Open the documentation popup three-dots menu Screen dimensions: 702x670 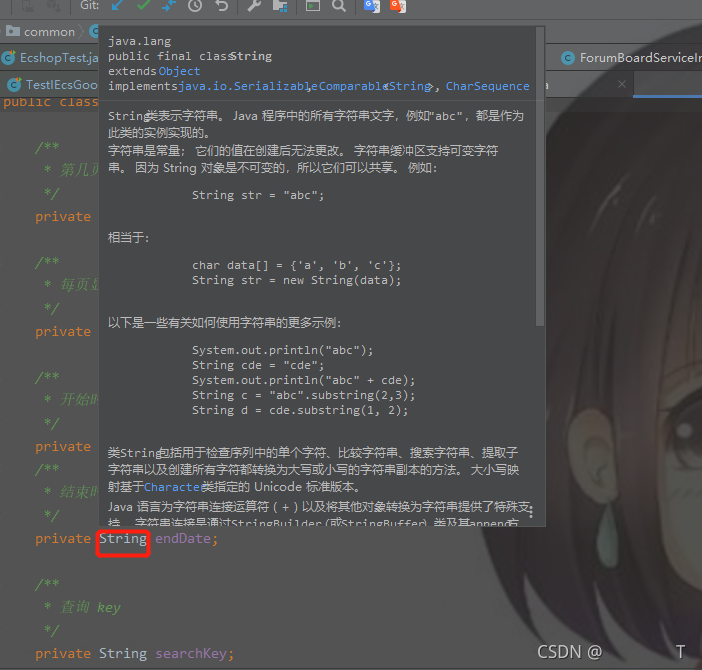531,511
